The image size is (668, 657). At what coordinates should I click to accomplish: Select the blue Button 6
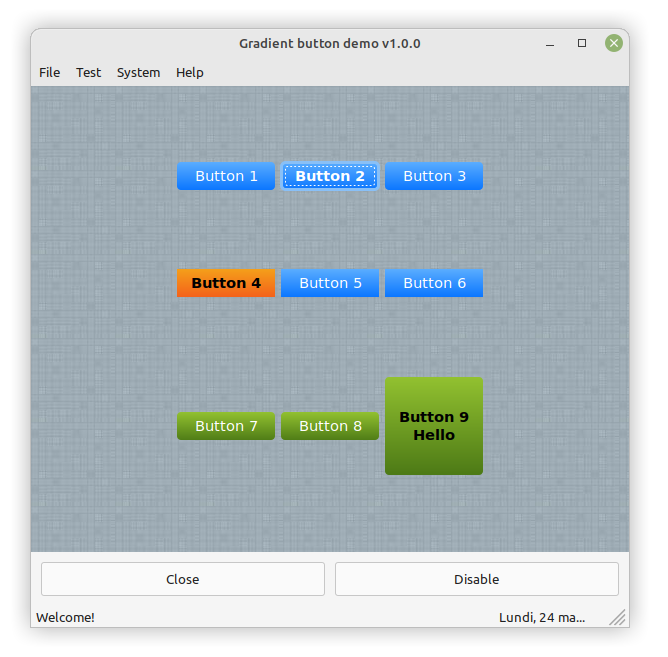[434, 283]
